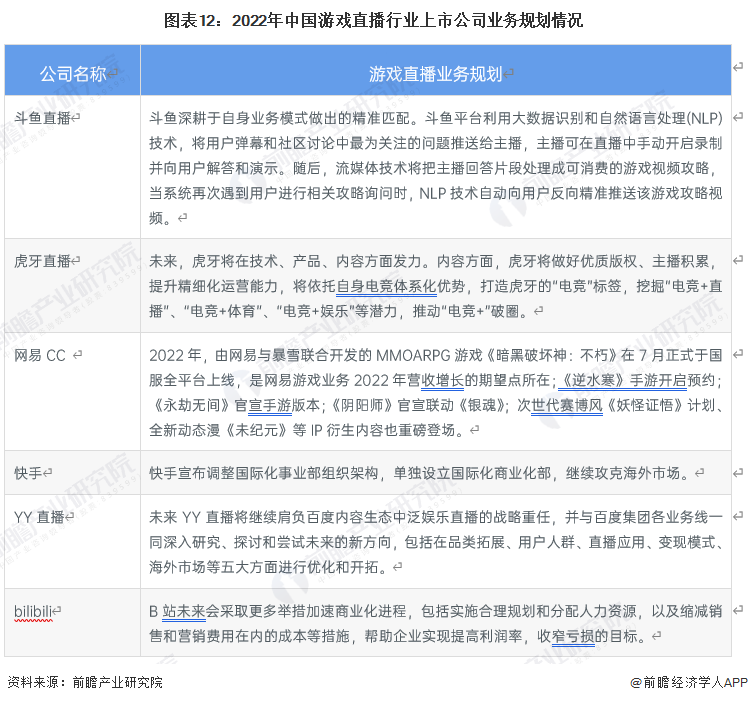The width and height of the screenshot is (748, 703).
Task: Click the text '《永劫无间》官宣手游版本'
Action: [x=235, y=405]
